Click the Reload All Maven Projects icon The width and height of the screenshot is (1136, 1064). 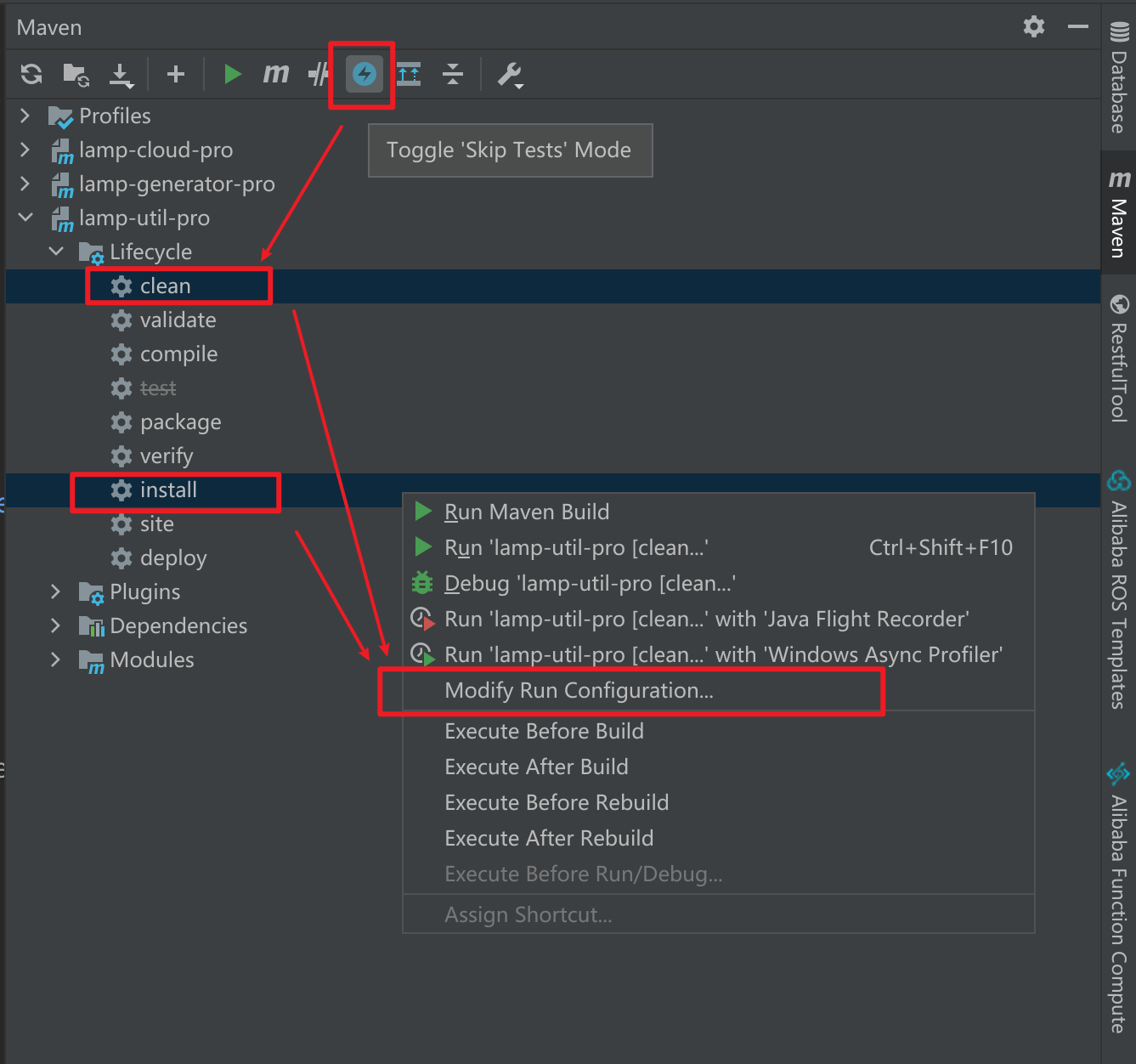pyautogui.click(x=31, y=75)
